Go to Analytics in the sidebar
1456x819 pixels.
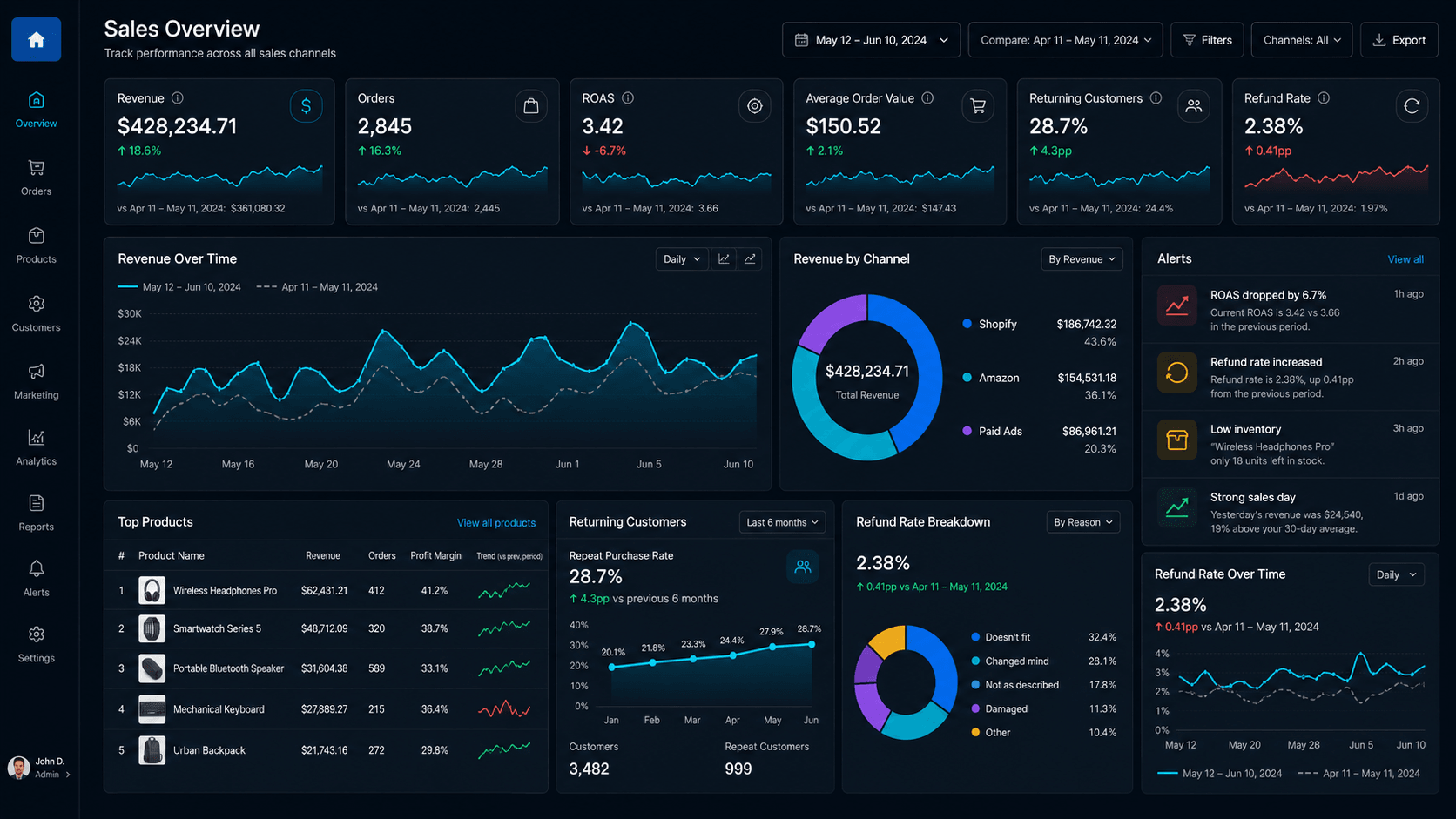pyautogui.click(x=36, y=448)
